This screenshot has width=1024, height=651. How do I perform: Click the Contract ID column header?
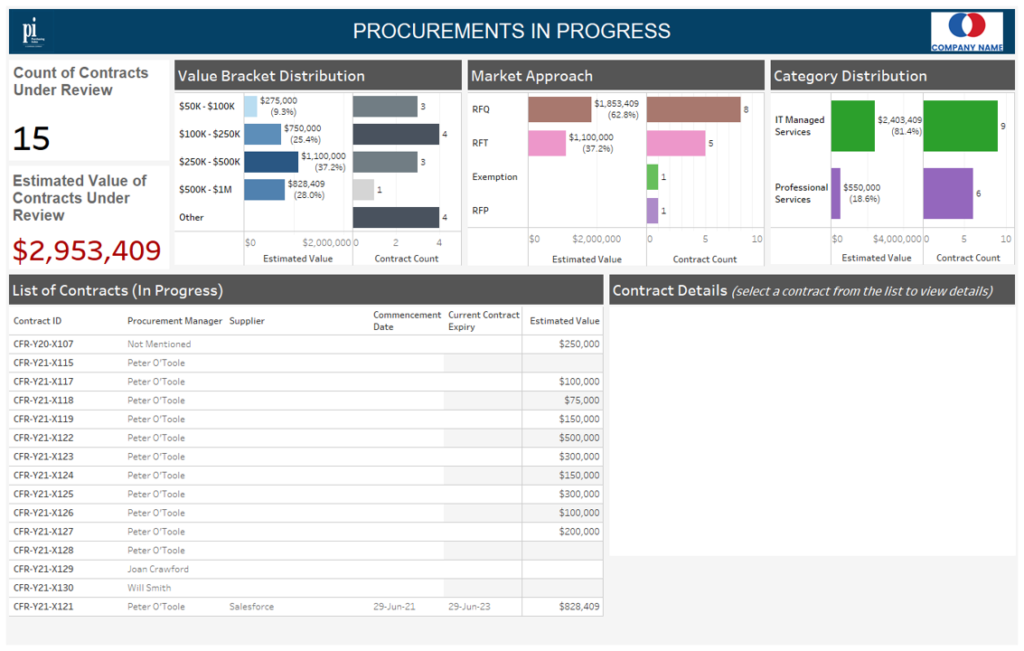(x=37, y=320)
